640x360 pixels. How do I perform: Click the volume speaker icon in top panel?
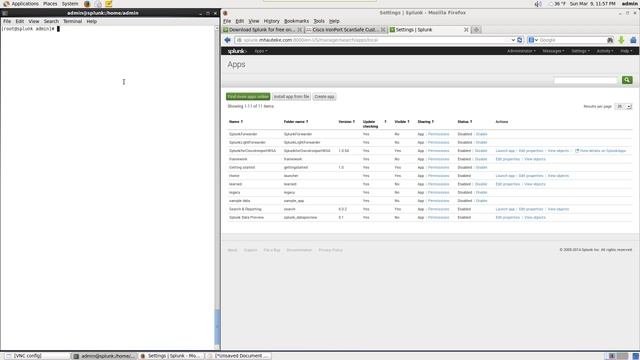click(538, 4)
